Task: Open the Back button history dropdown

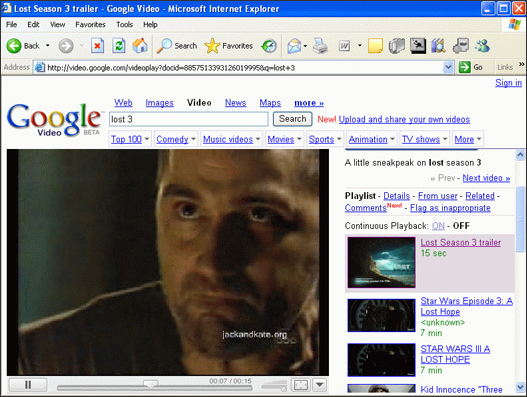Action: tap(47, 45)
